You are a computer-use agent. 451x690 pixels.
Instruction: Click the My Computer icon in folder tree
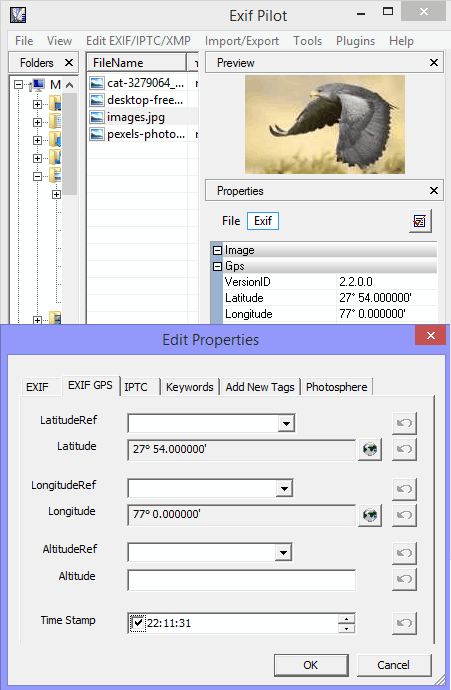pos(38,84)
